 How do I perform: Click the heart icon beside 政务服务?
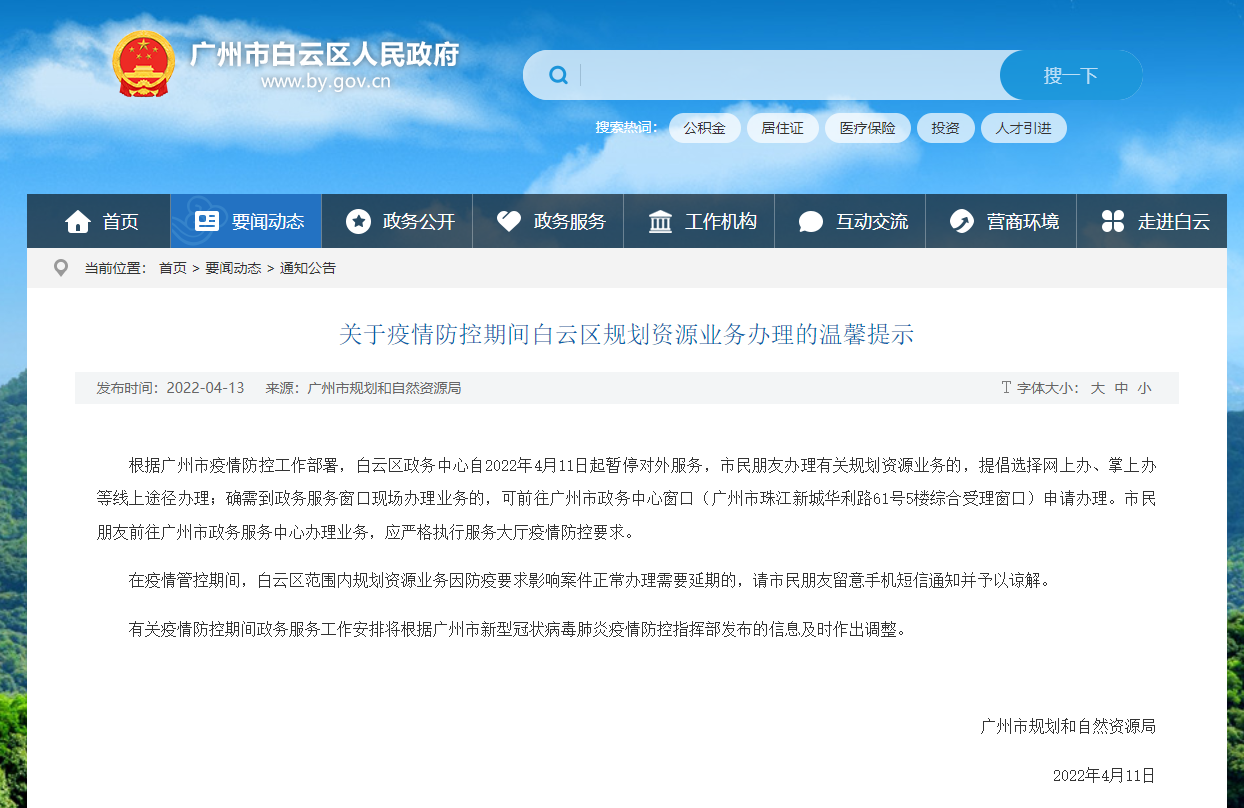(x=509, y=222)
